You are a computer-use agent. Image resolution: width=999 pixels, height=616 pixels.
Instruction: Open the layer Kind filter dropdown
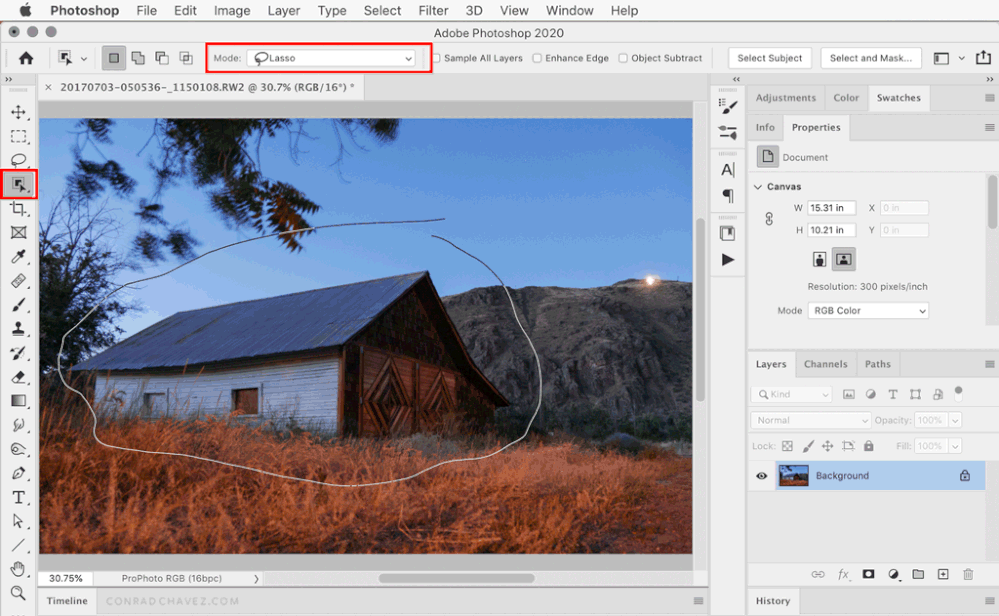point(792,394)
